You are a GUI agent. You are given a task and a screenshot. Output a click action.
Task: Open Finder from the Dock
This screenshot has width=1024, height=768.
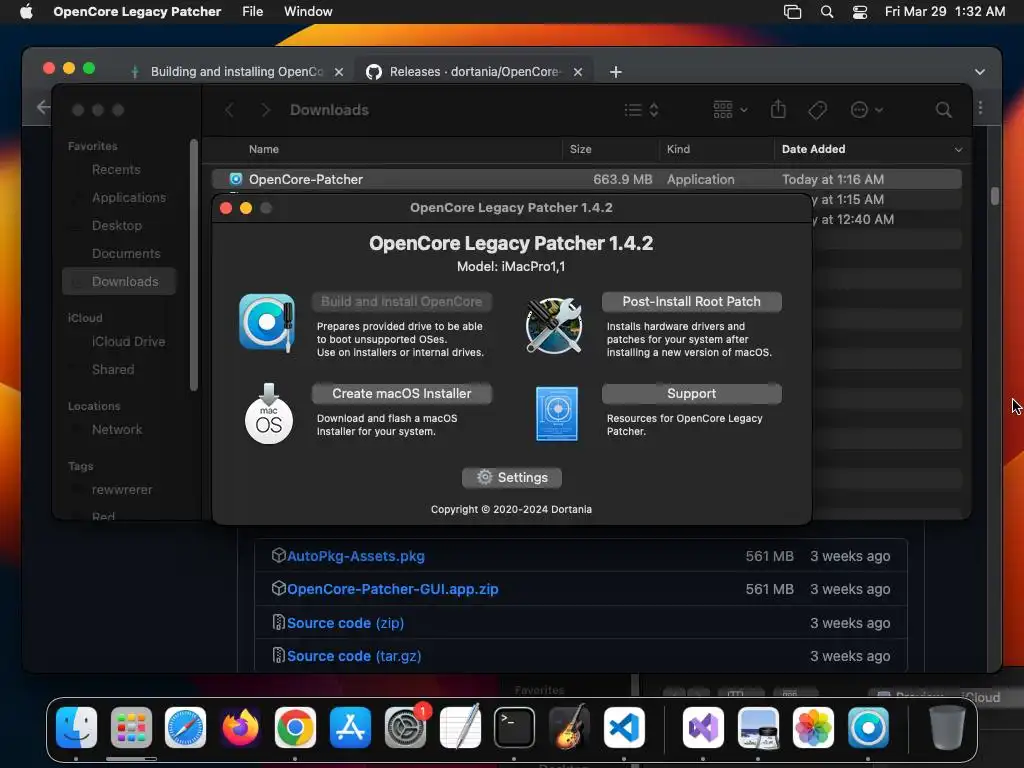click(x=76, y=727)
